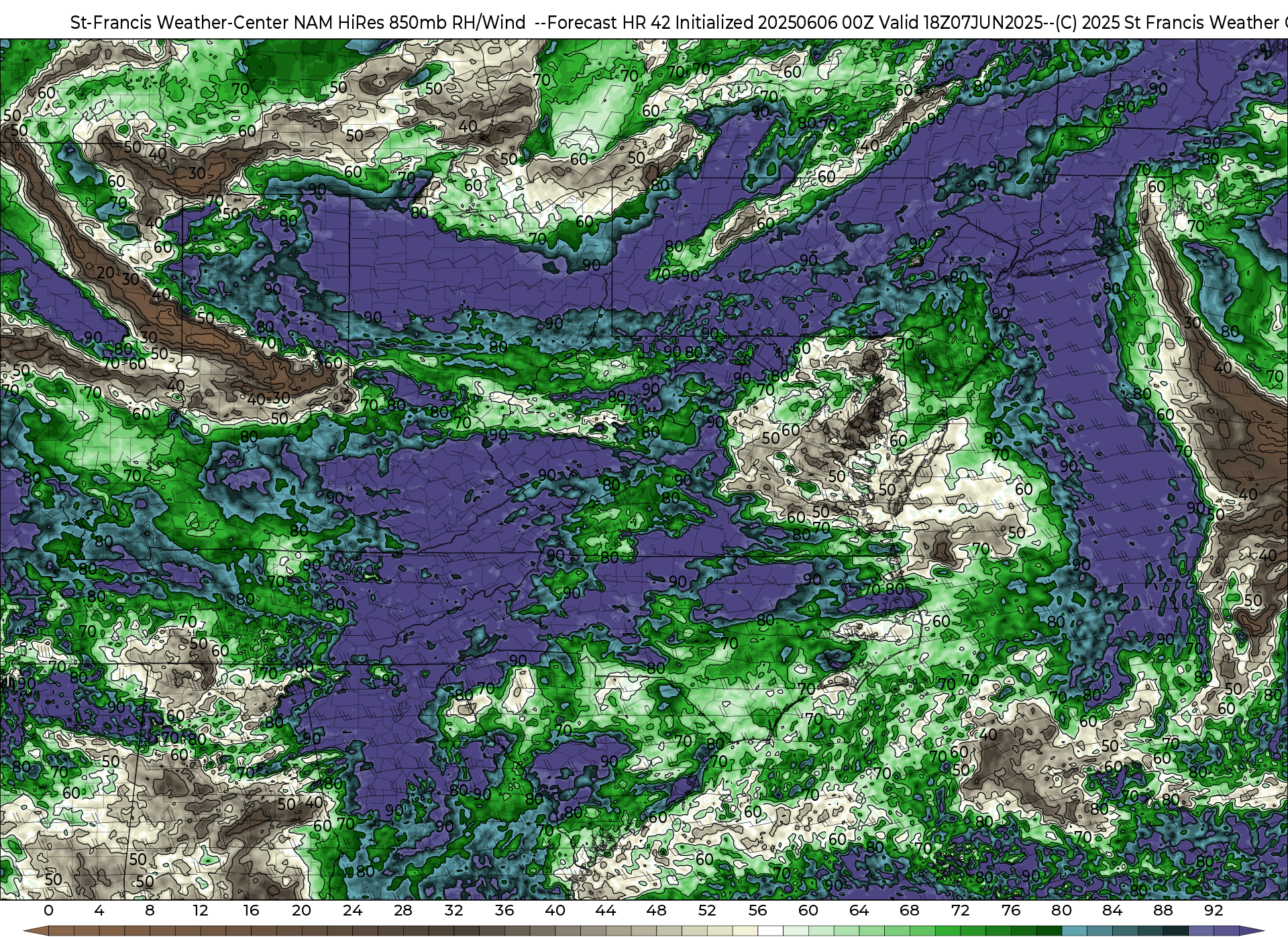
Task: Click the '40' tick label on the legend
Action: 555,910
